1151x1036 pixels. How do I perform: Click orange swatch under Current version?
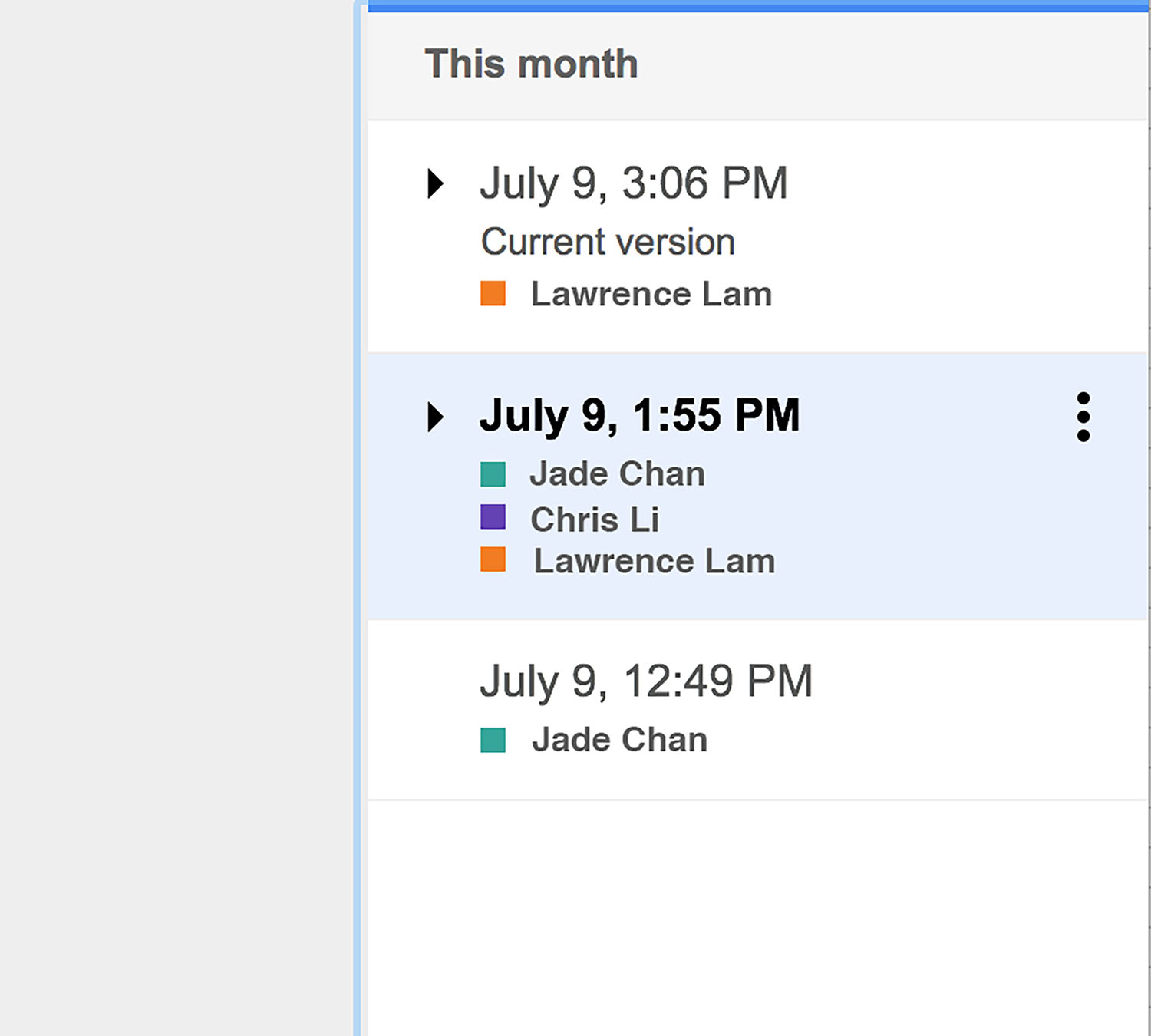coord(493,293)
